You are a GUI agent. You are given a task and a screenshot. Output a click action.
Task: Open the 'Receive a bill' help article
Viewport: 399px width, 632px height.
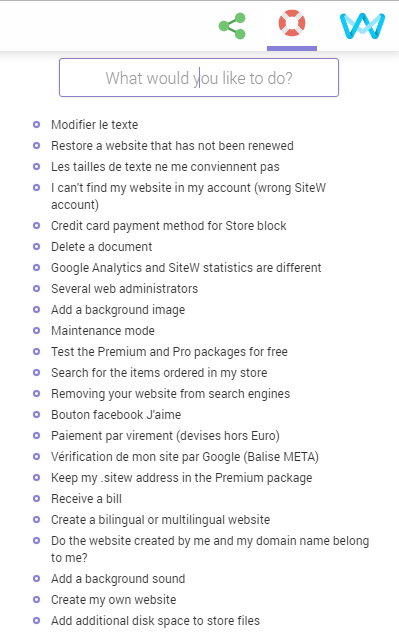coord(86,499)
